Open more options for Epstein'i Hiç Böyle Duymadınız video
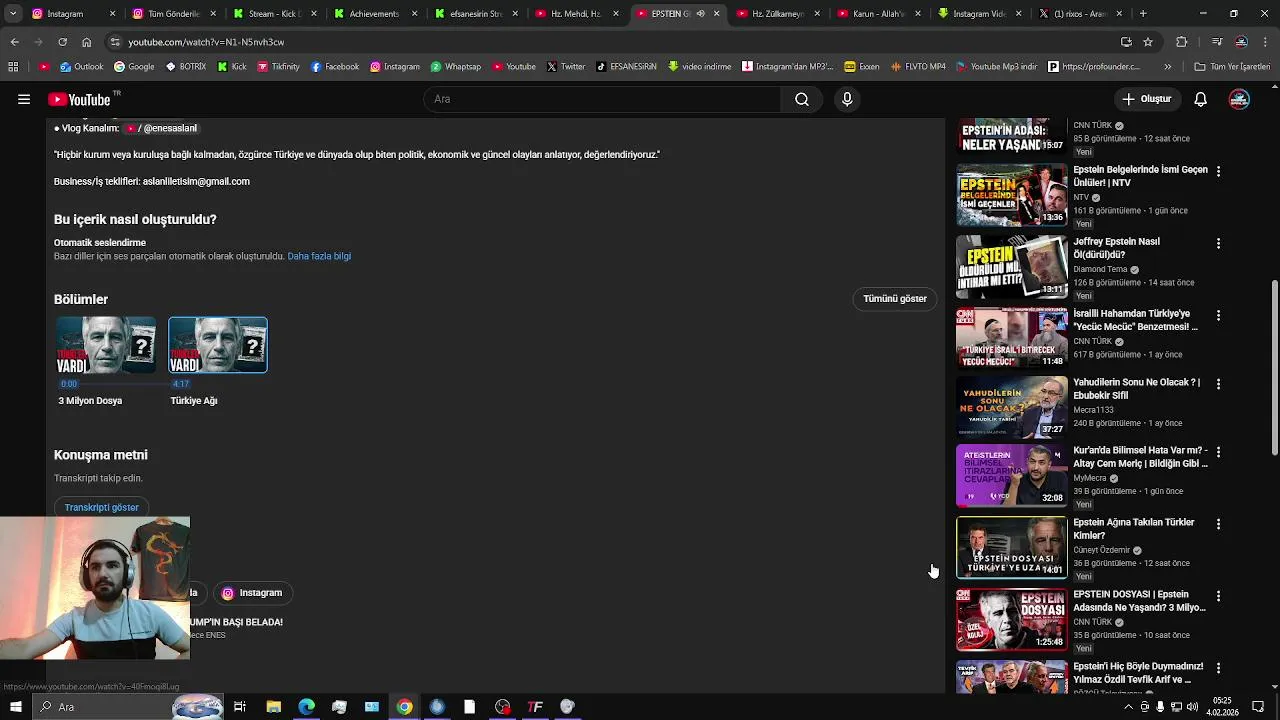Screen dimensions: 1280x720 (1218, 668)
